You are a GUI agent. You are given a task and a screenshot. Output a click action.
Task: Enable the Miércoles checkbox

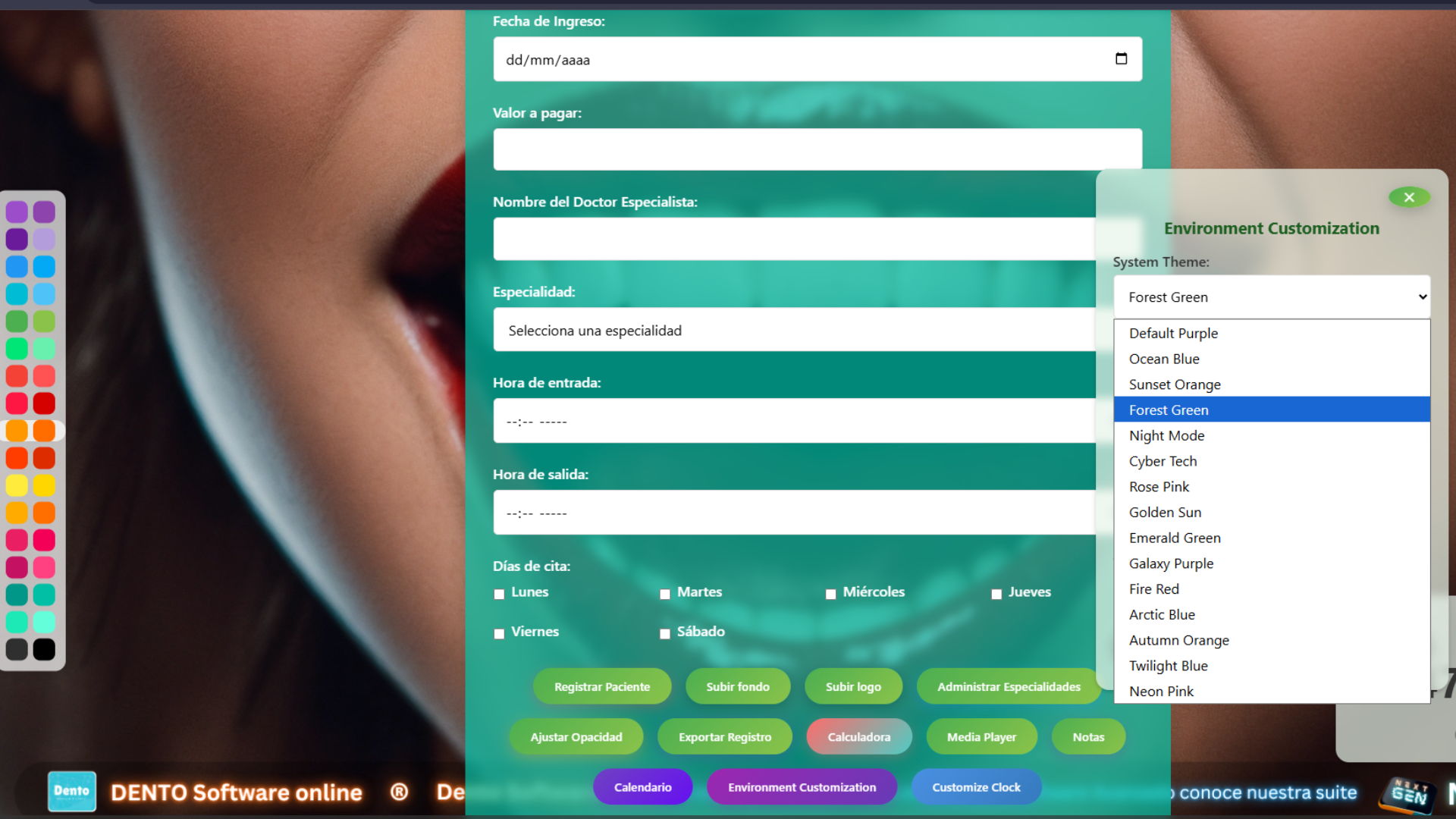click(x=830, y=594)
